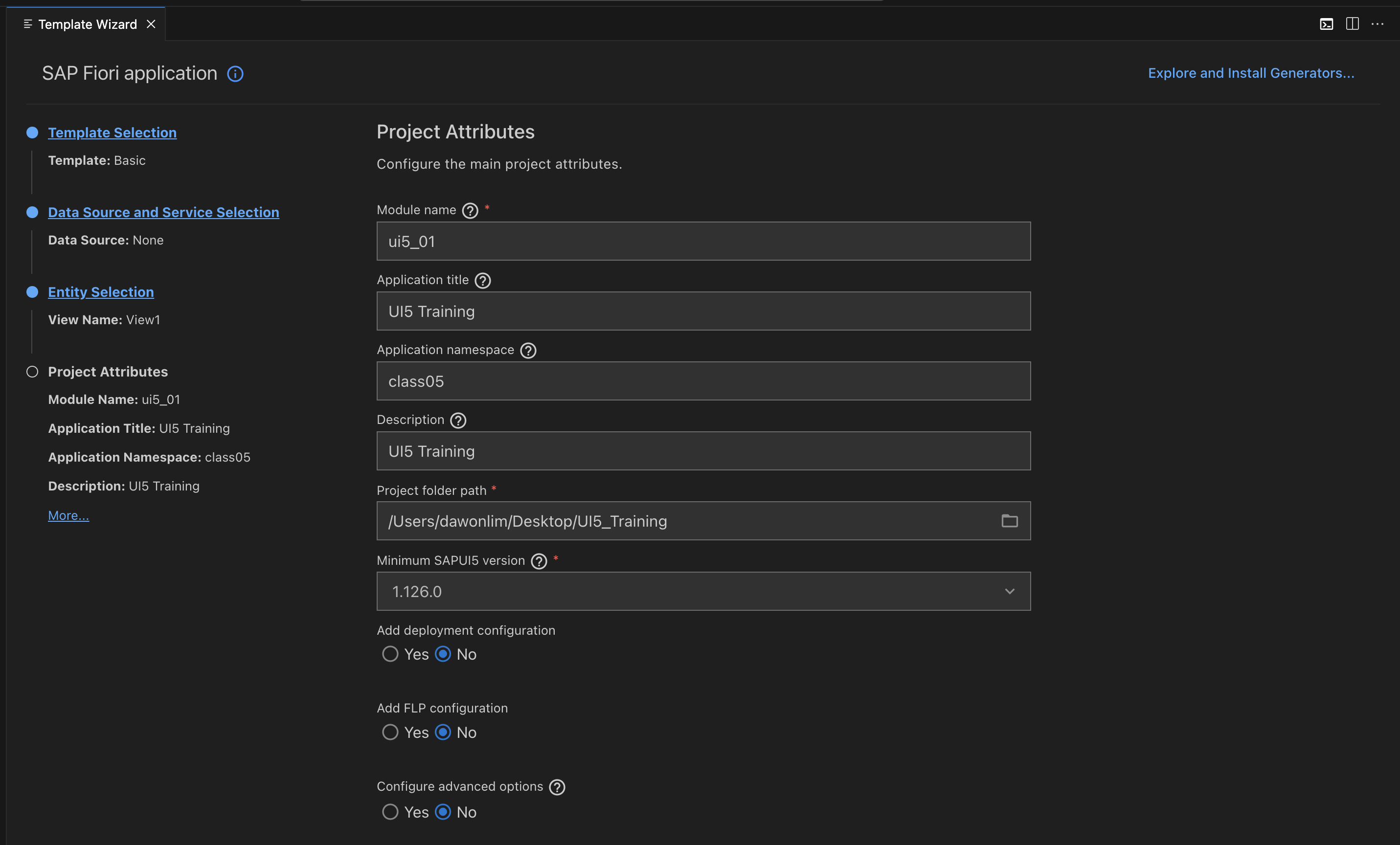This screenshot has height=845, width=1400.
Task: Click the info icon beside SAP Fiori application
Action: click(x=235, y=74)
